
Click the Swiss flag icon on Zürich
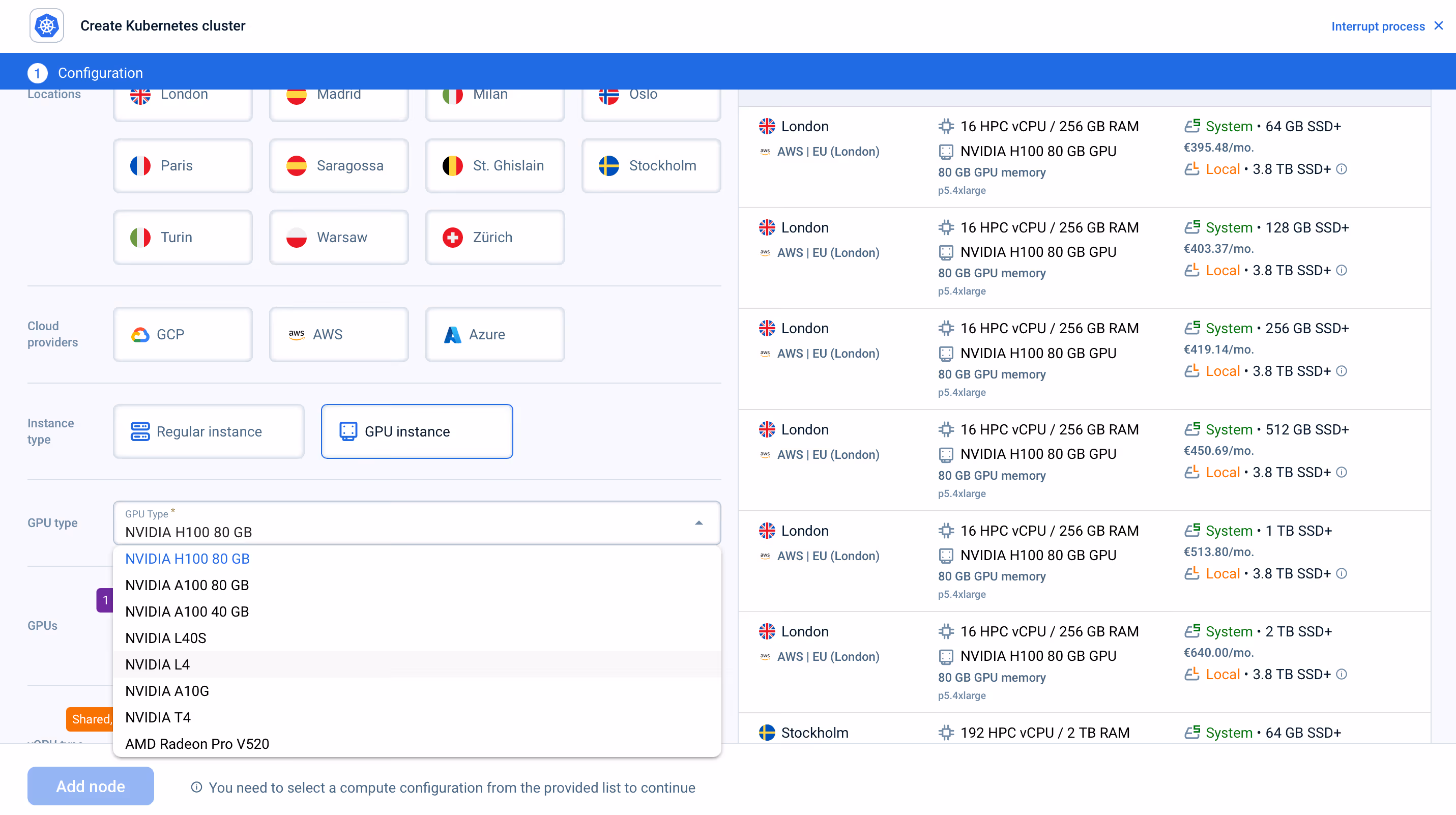pos(452,238)
